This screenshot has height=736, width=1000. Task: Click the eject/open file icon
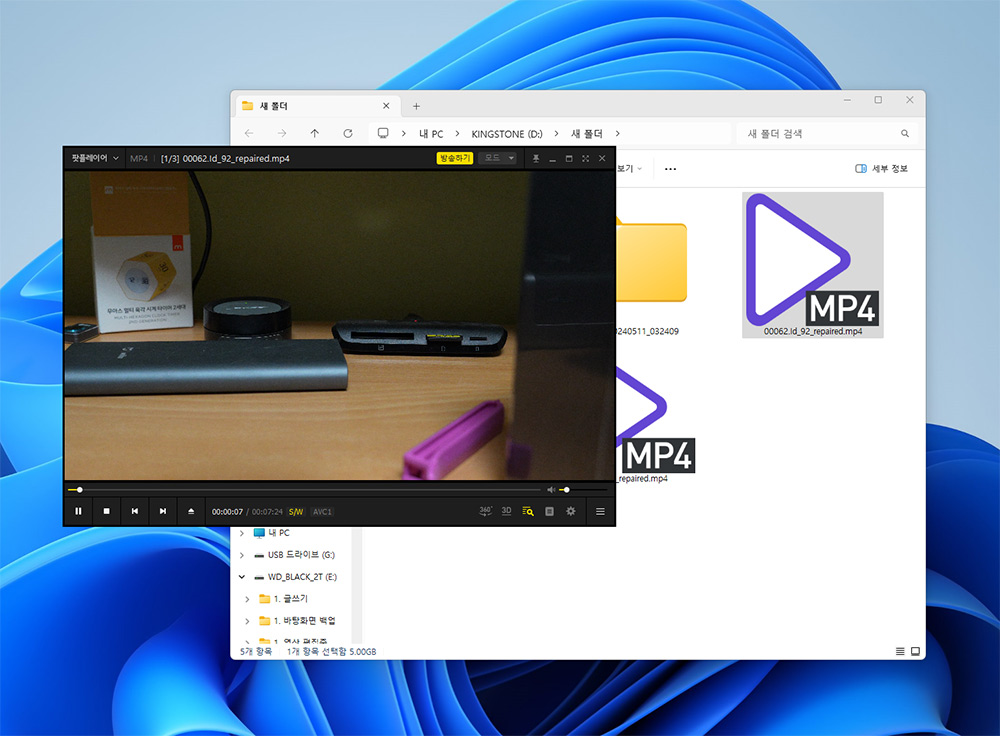click(191, 511)
